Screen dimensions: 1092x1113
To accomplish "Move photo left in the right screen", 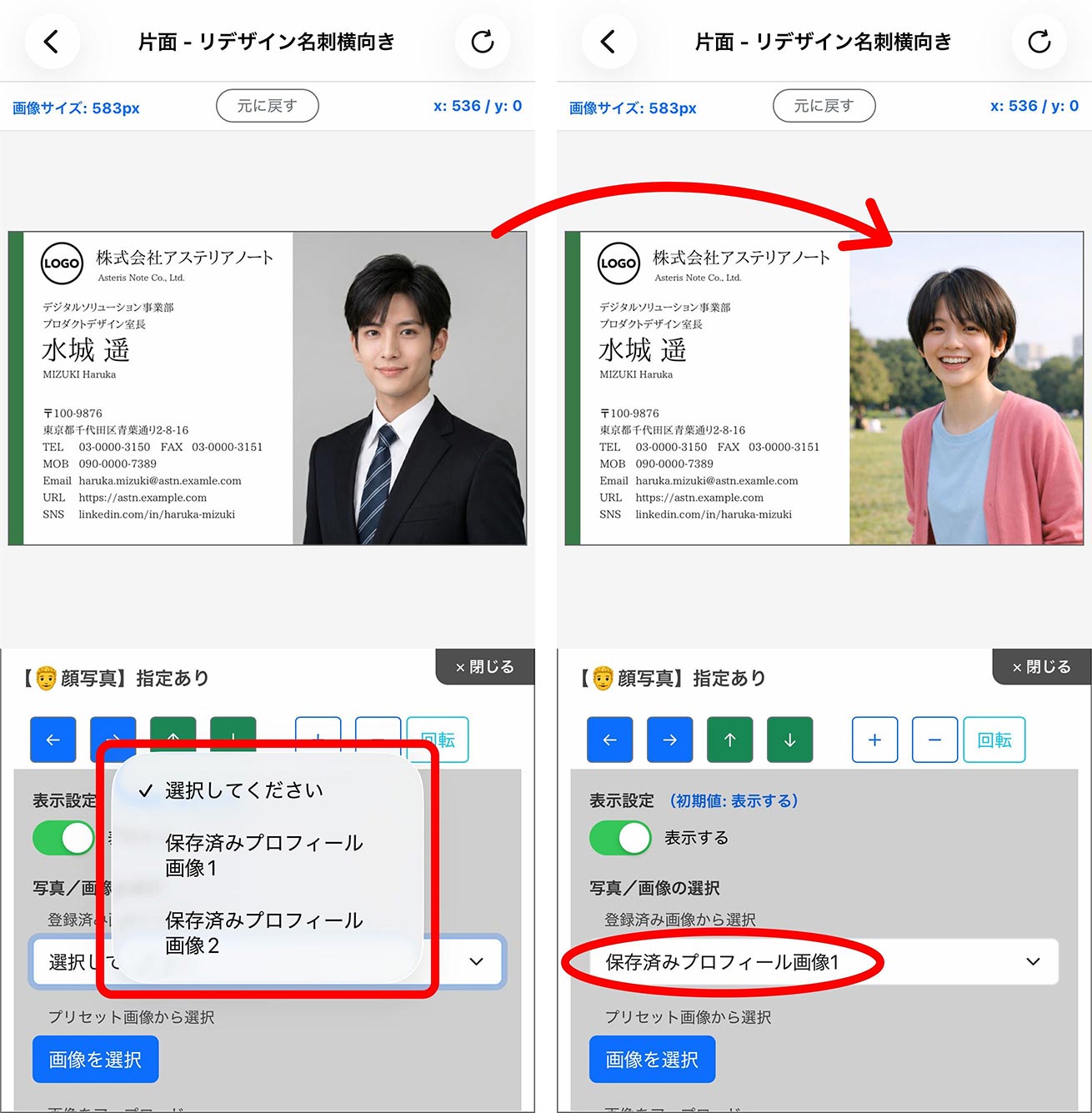I will coord(610,739).
